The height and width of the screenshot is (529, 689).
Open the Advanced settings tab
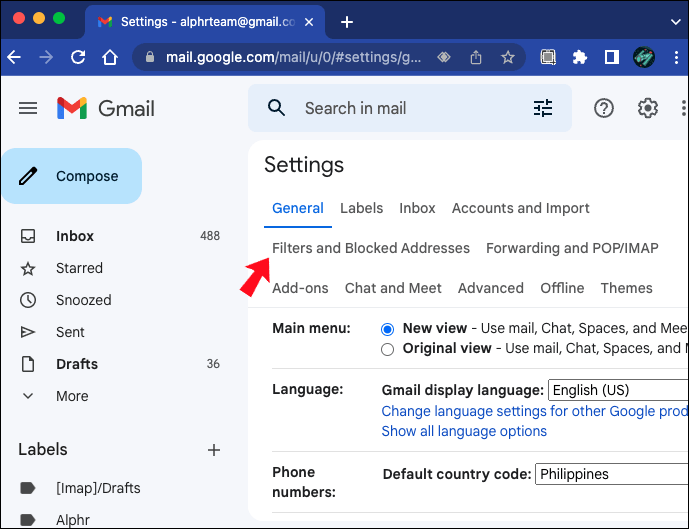pyautogui.click(x=491, y=288)
